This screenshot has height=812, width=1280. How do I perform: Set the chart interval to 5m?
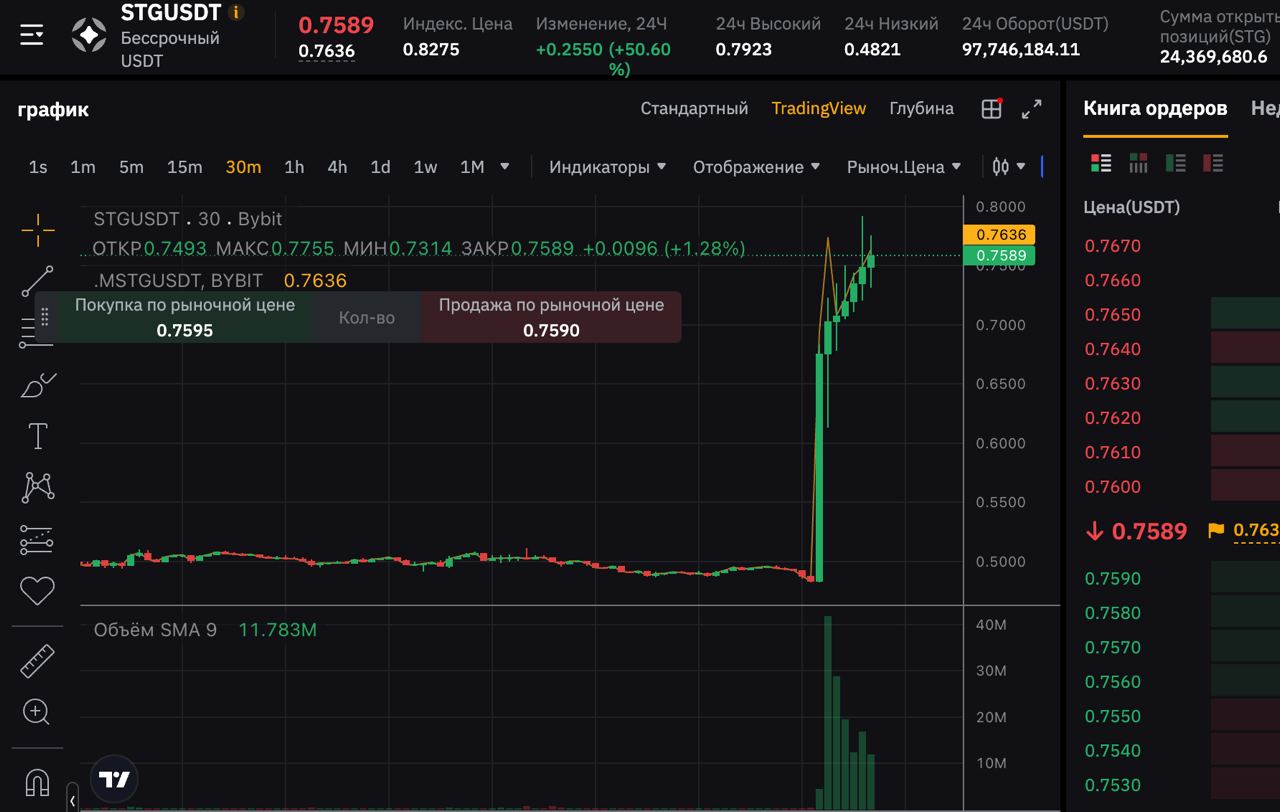(x=131, y=167)
